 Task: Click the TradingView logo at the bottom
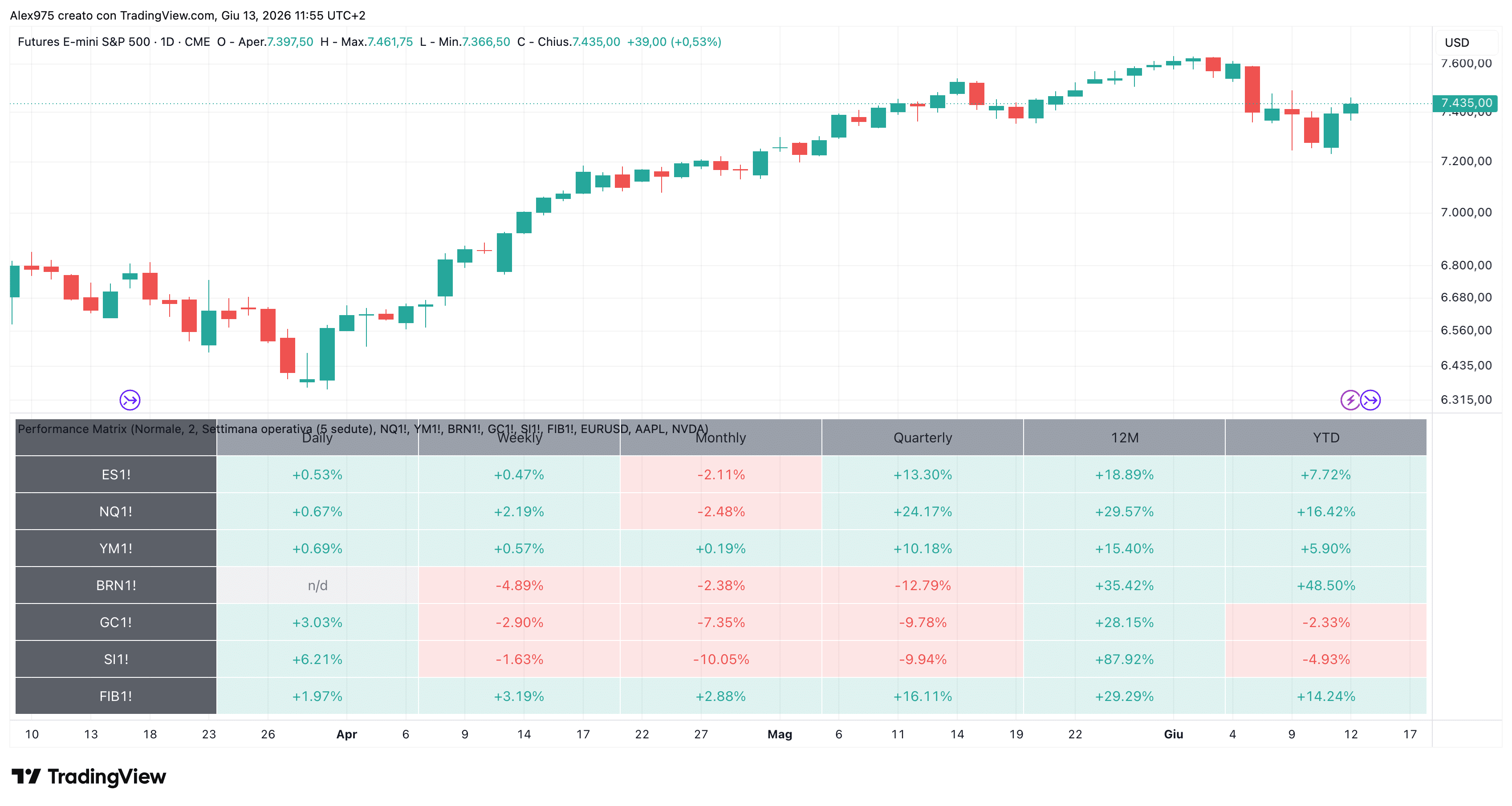[89, 776]
